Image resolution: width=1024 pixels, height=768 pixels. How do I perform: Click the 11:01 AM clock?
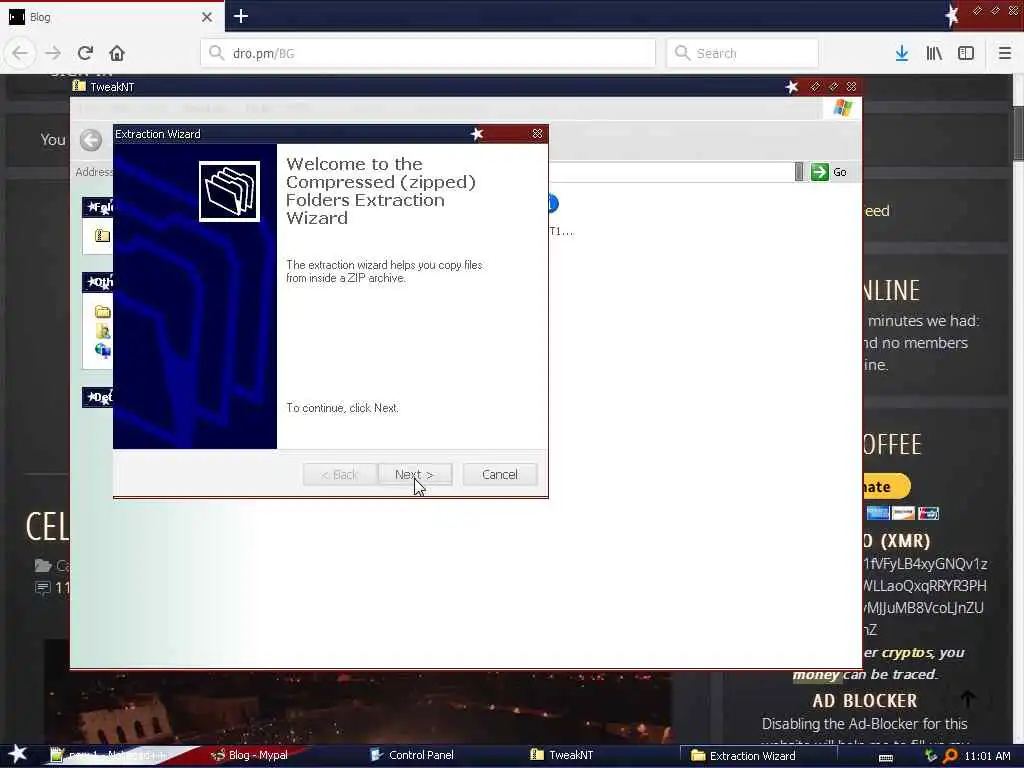coord(987,756)
